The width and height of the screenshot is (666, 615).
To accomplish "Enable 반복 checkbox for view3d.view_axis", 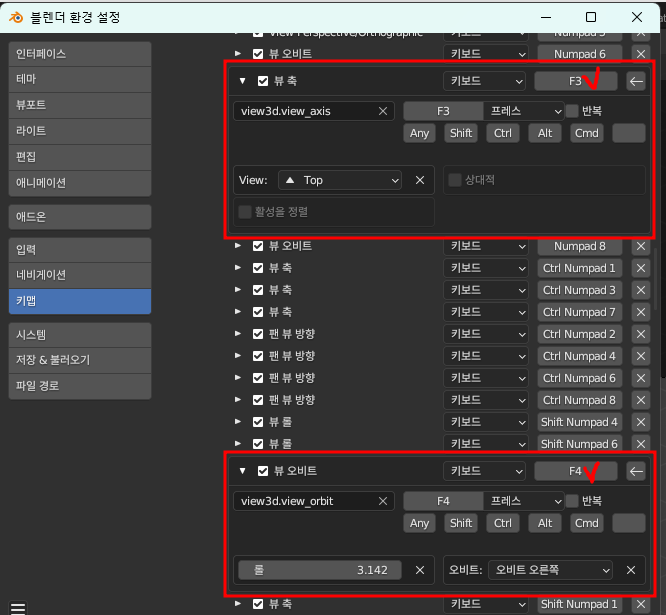I will (572, 111).
